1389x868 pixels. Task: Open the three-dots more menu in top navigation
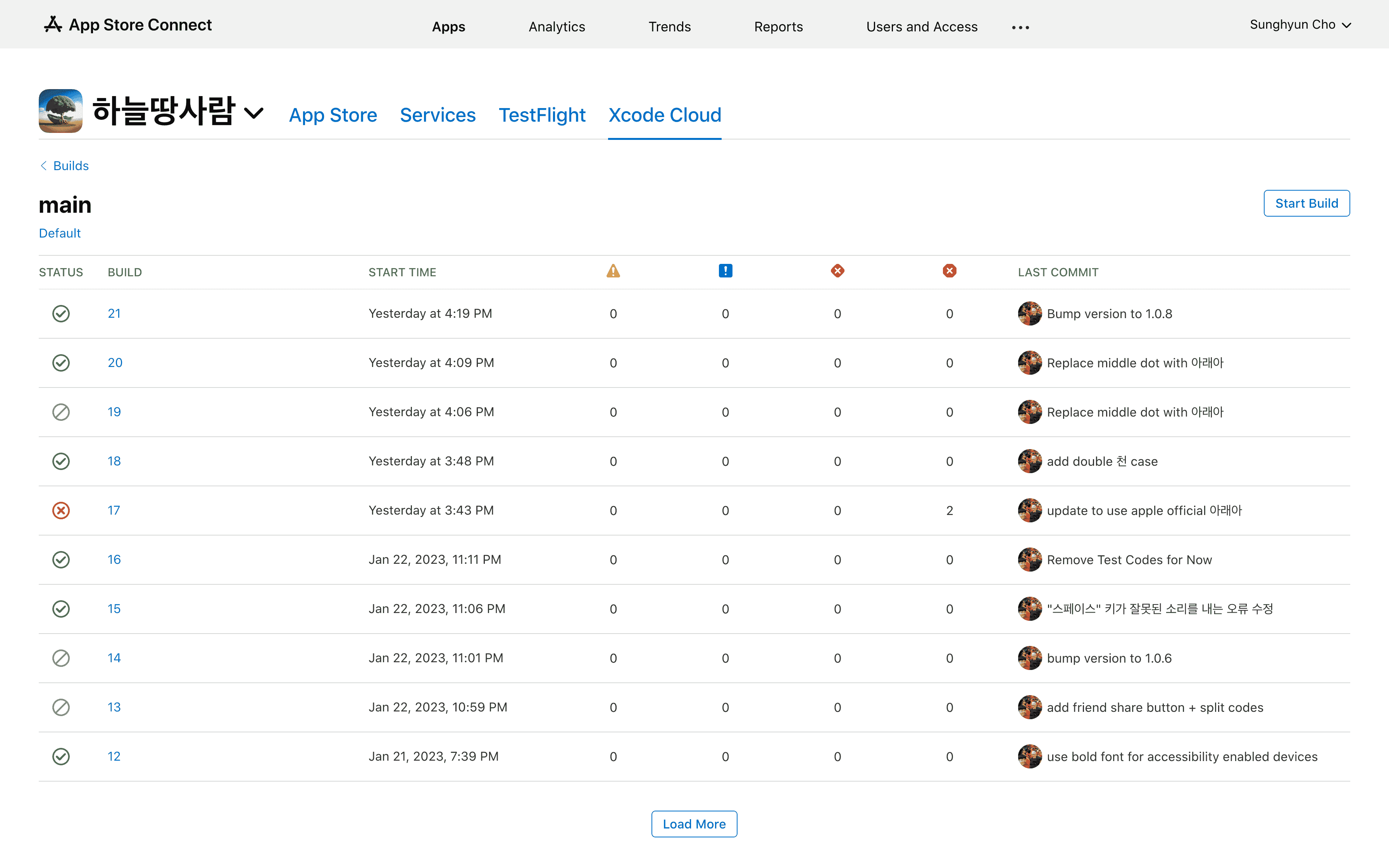1020,27
